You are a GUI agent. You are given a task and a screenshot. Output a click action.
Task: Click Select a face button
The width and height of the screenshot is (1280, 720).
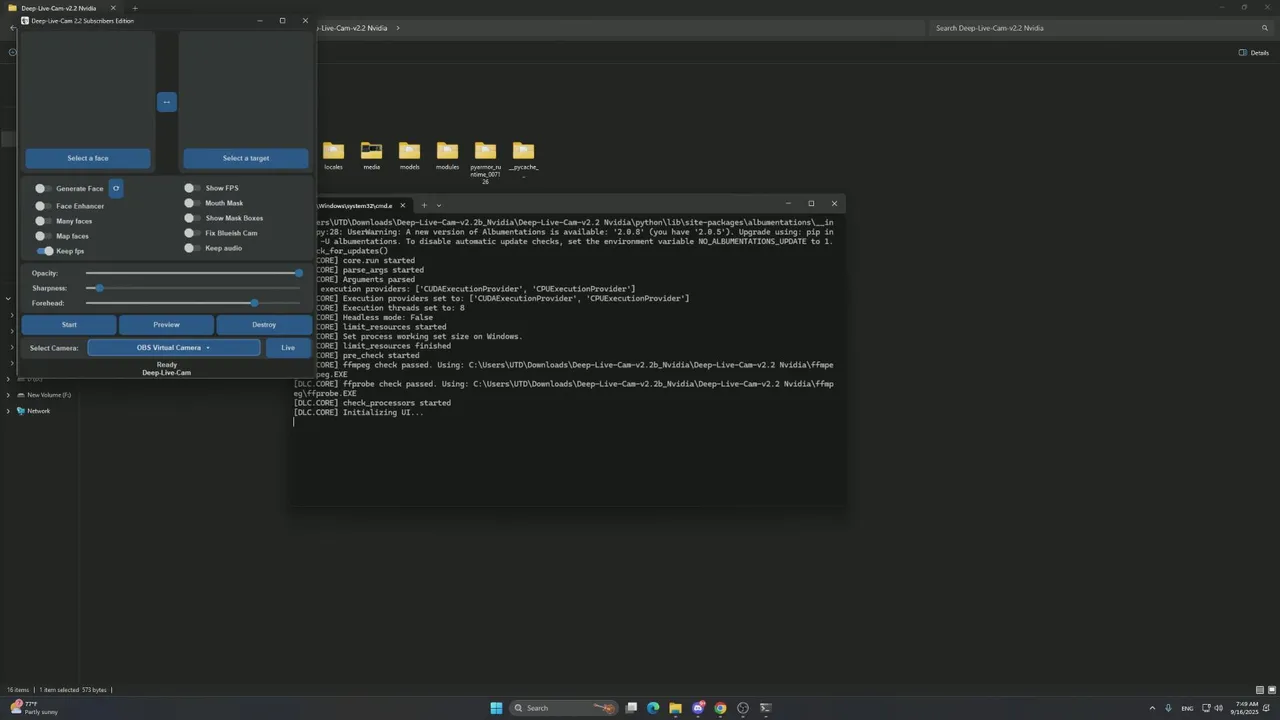(x=88, y=158)
